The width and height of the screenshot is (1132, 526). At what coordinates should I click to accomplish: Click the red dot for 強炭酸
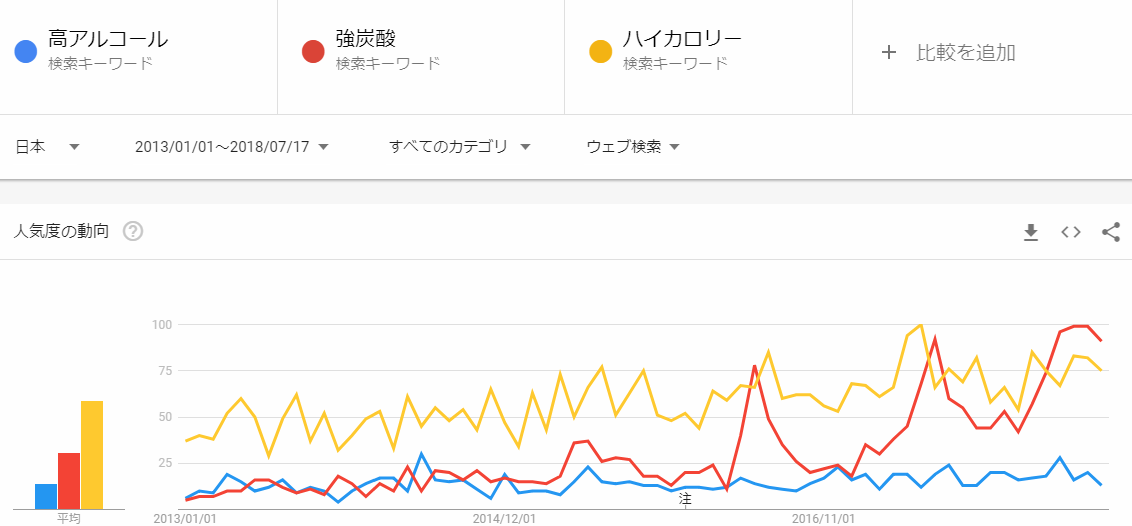[314, 51]
